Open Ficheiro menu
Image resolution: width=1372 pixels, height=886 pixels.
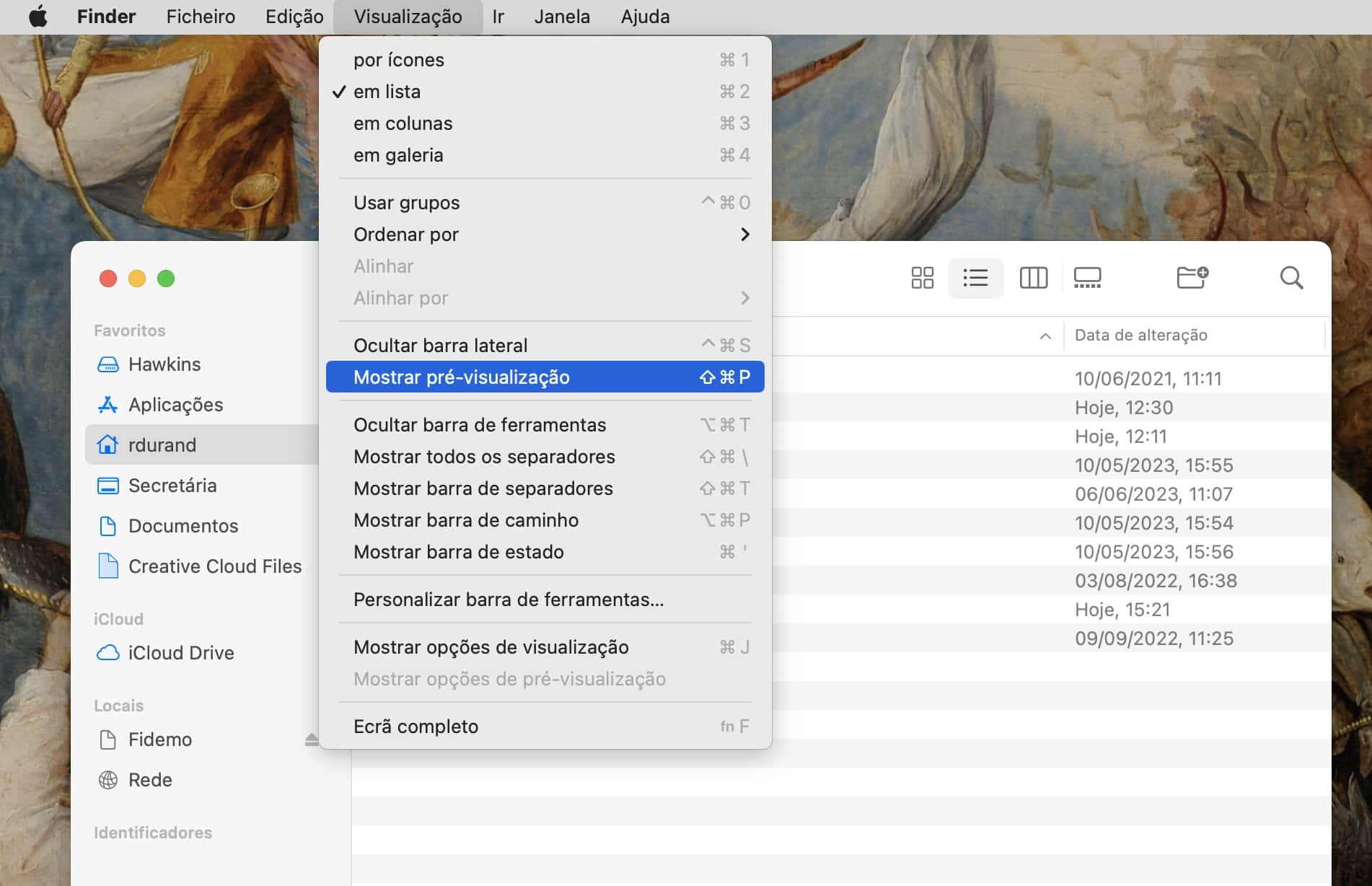click(x=201, y=16)
